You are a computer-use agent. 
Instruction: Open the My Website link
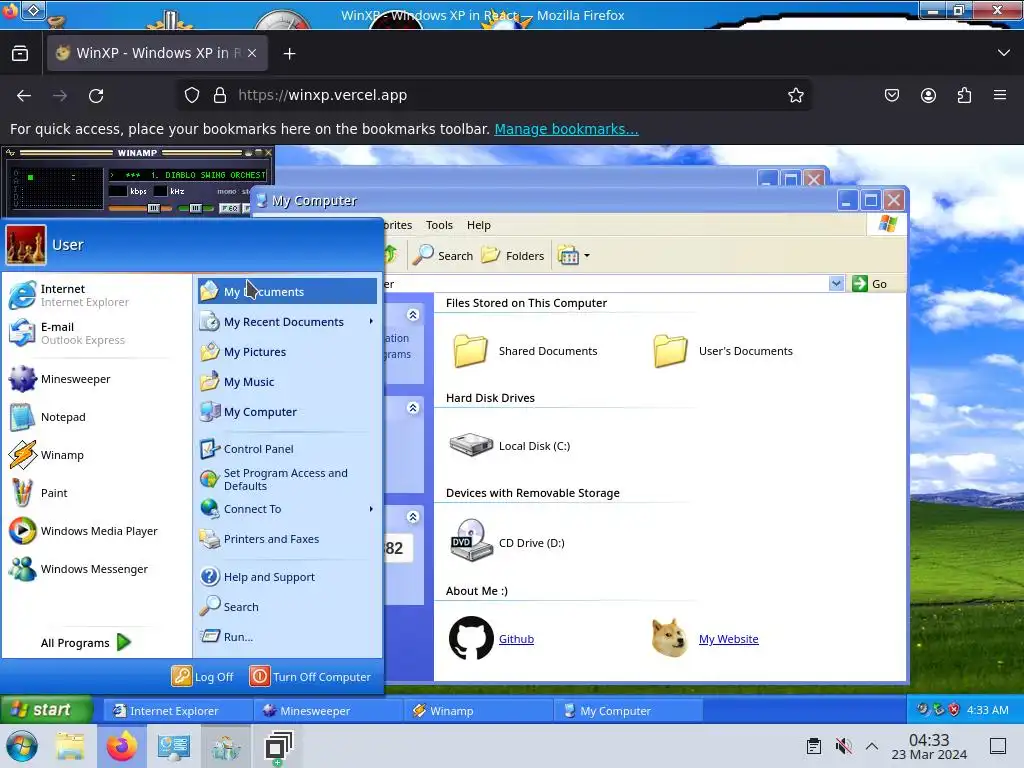point(728,639)
